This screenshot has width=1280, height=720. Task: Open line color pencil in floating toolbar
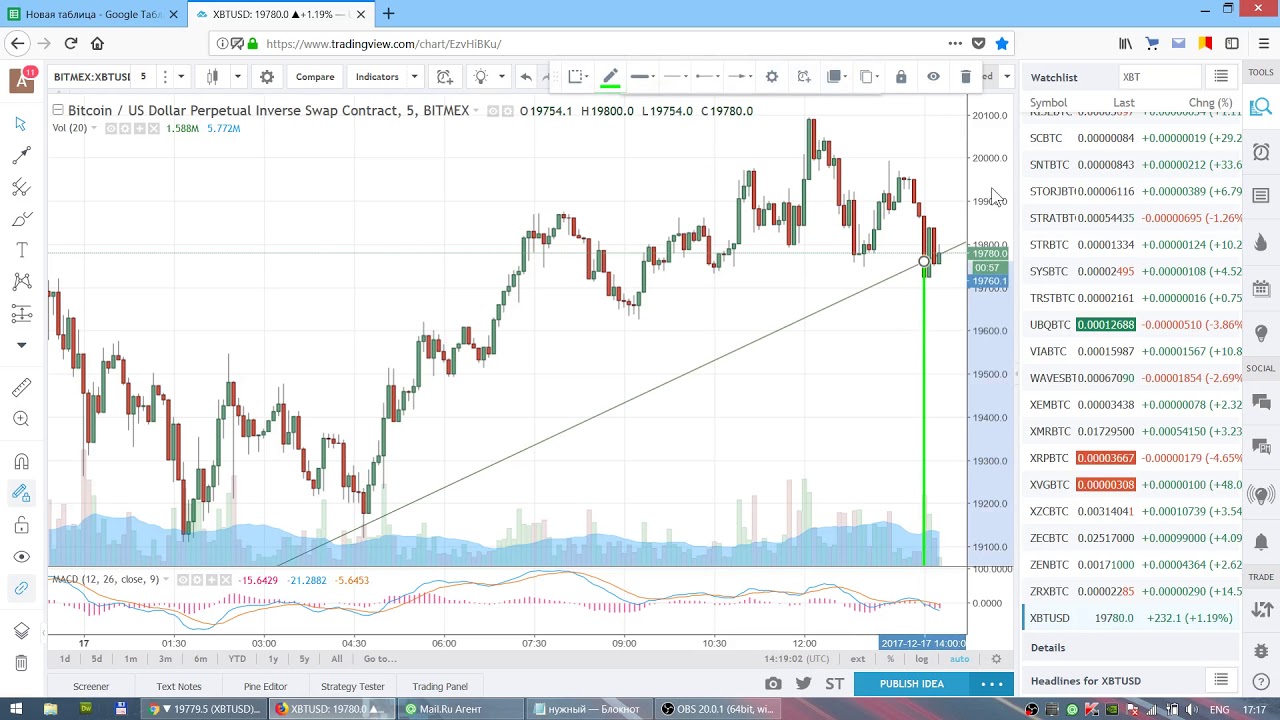coord(610,77)
